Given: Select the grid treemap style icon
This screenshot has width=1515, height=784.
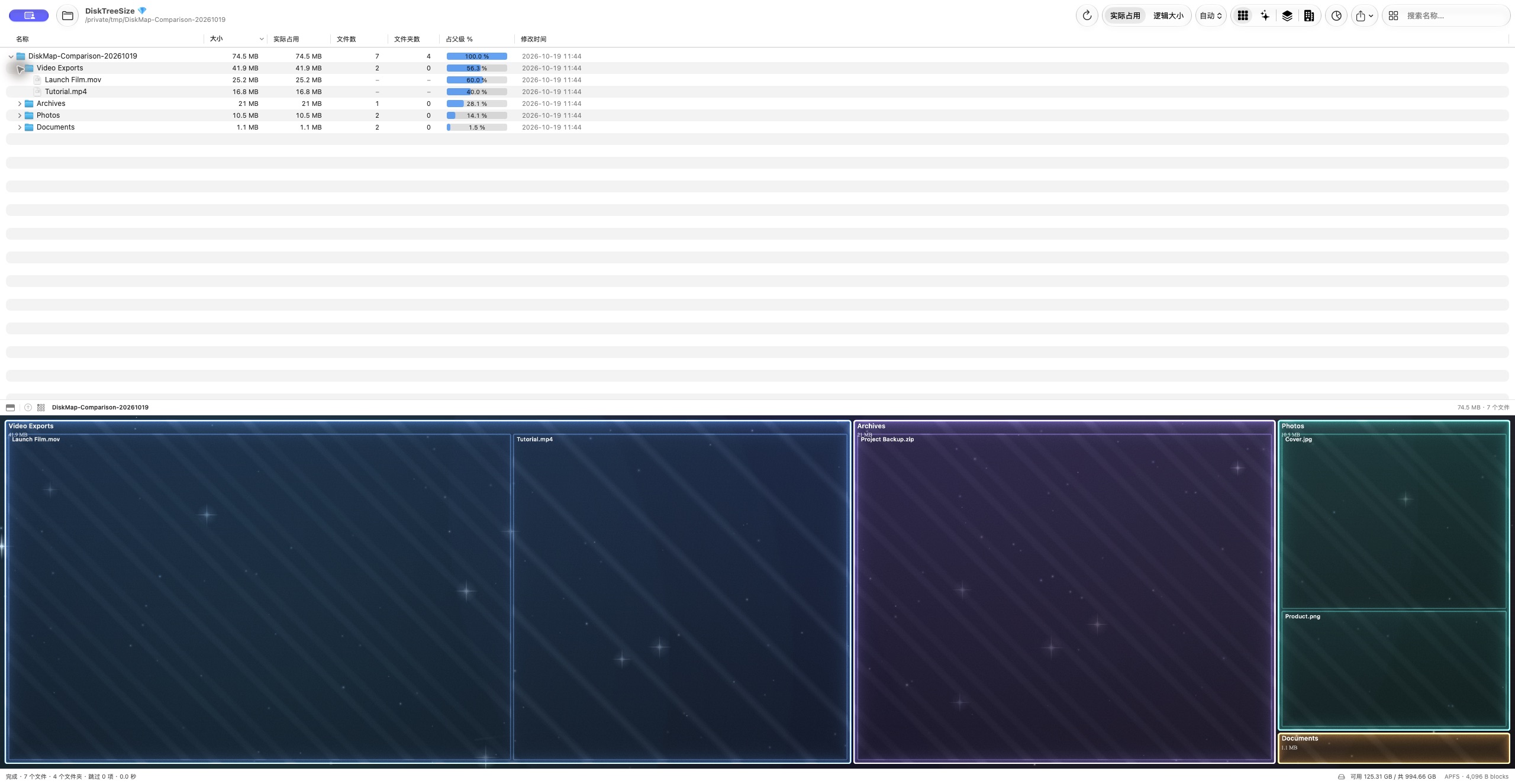Looking at the screenshot, I should pyautogui.click(x=1243, y=16).
